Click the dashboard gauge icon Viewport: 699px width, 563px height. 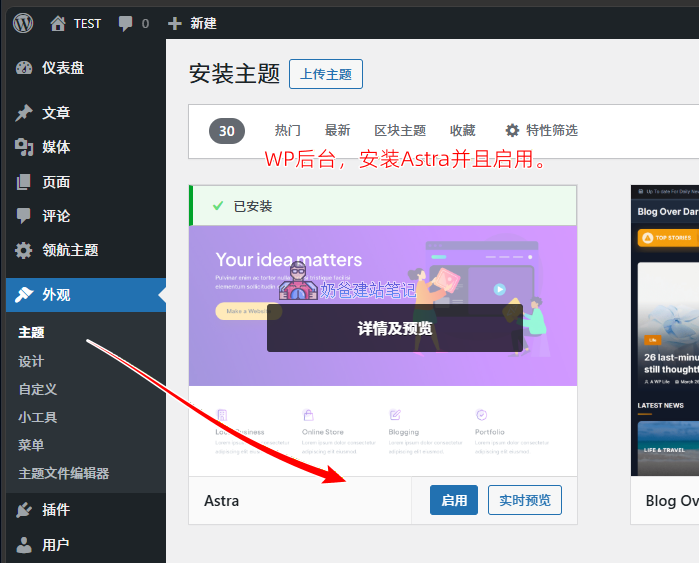click(24, 68)
